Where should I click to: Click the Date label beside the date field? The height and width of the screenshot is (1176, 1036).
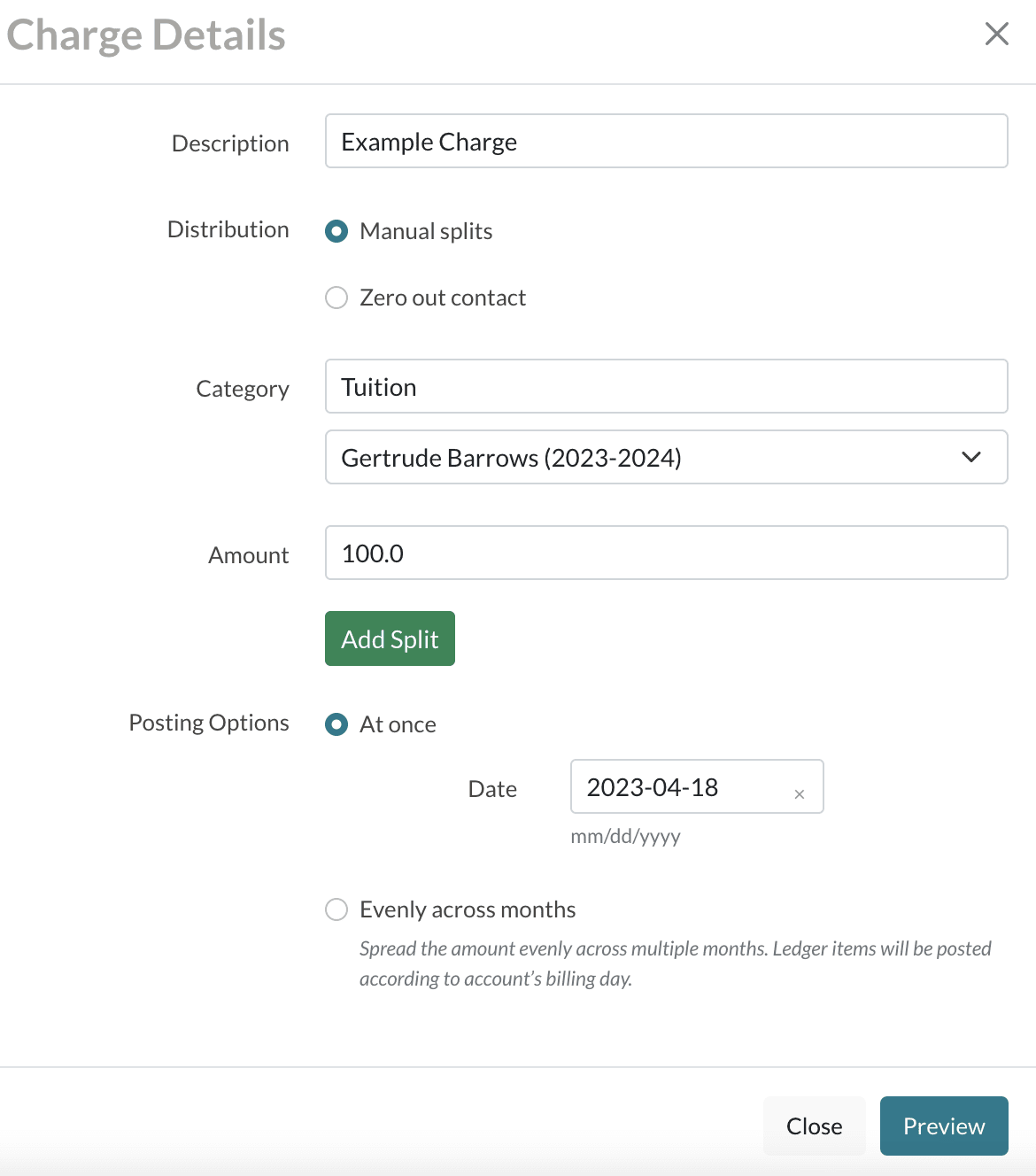coord(492,789)
